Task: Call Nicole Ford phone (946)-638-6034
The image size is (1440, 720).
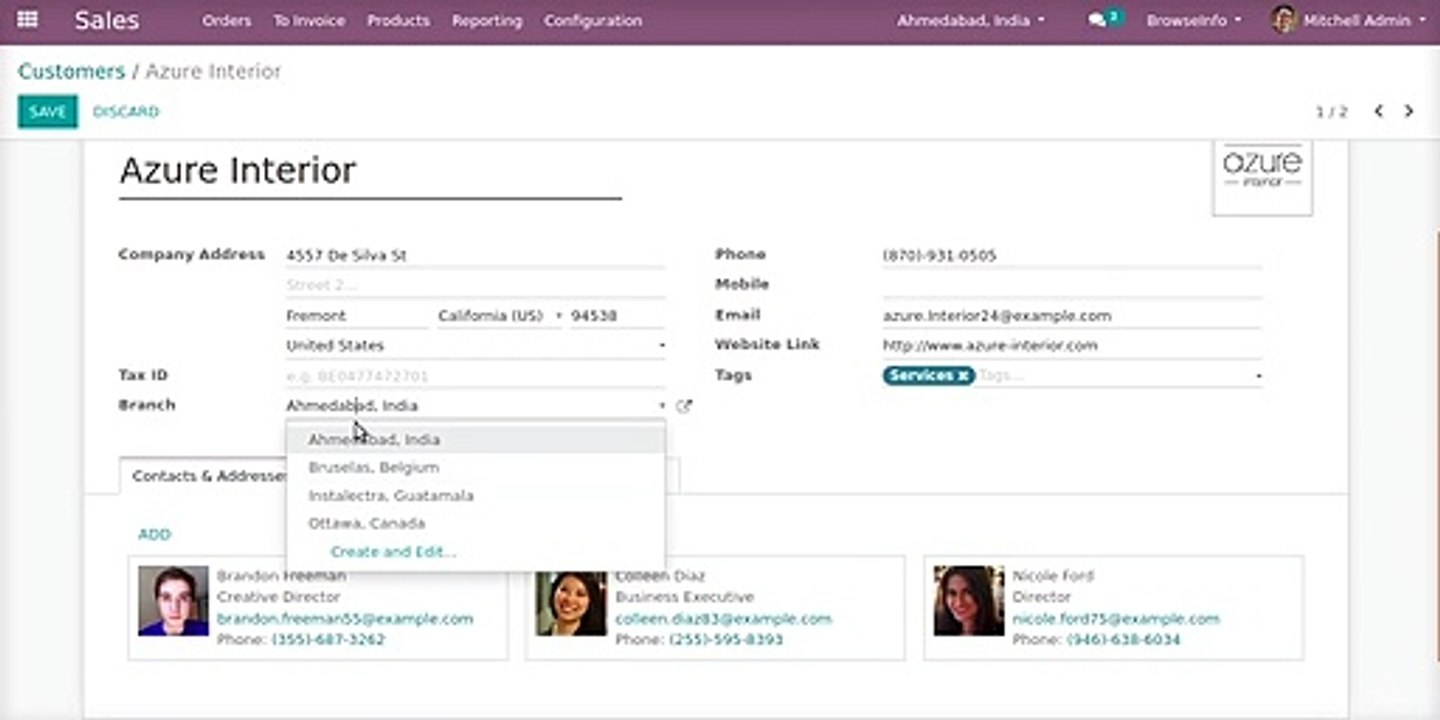Action: pos(1124,639)
